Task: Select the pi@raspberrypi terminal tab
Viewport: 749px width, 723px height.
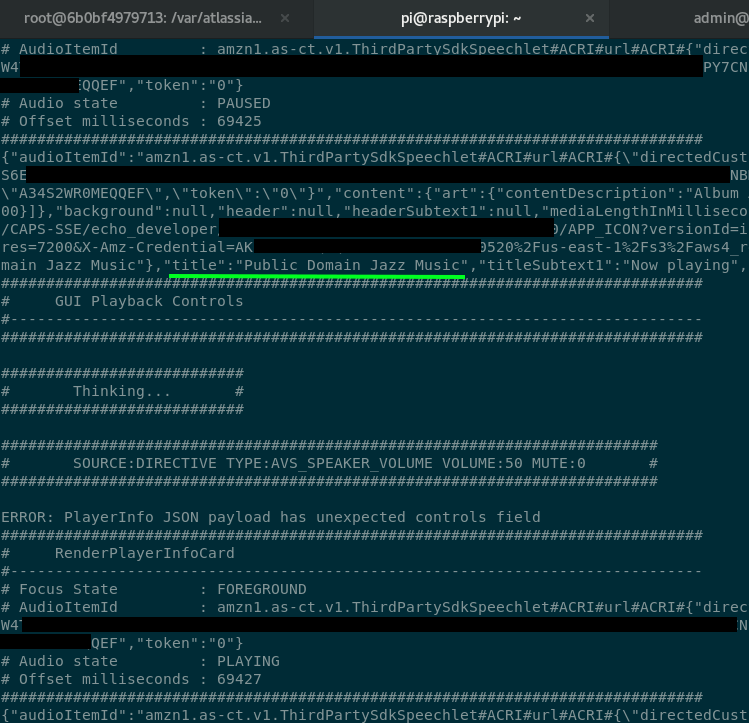Action: [x=461, y=19]
